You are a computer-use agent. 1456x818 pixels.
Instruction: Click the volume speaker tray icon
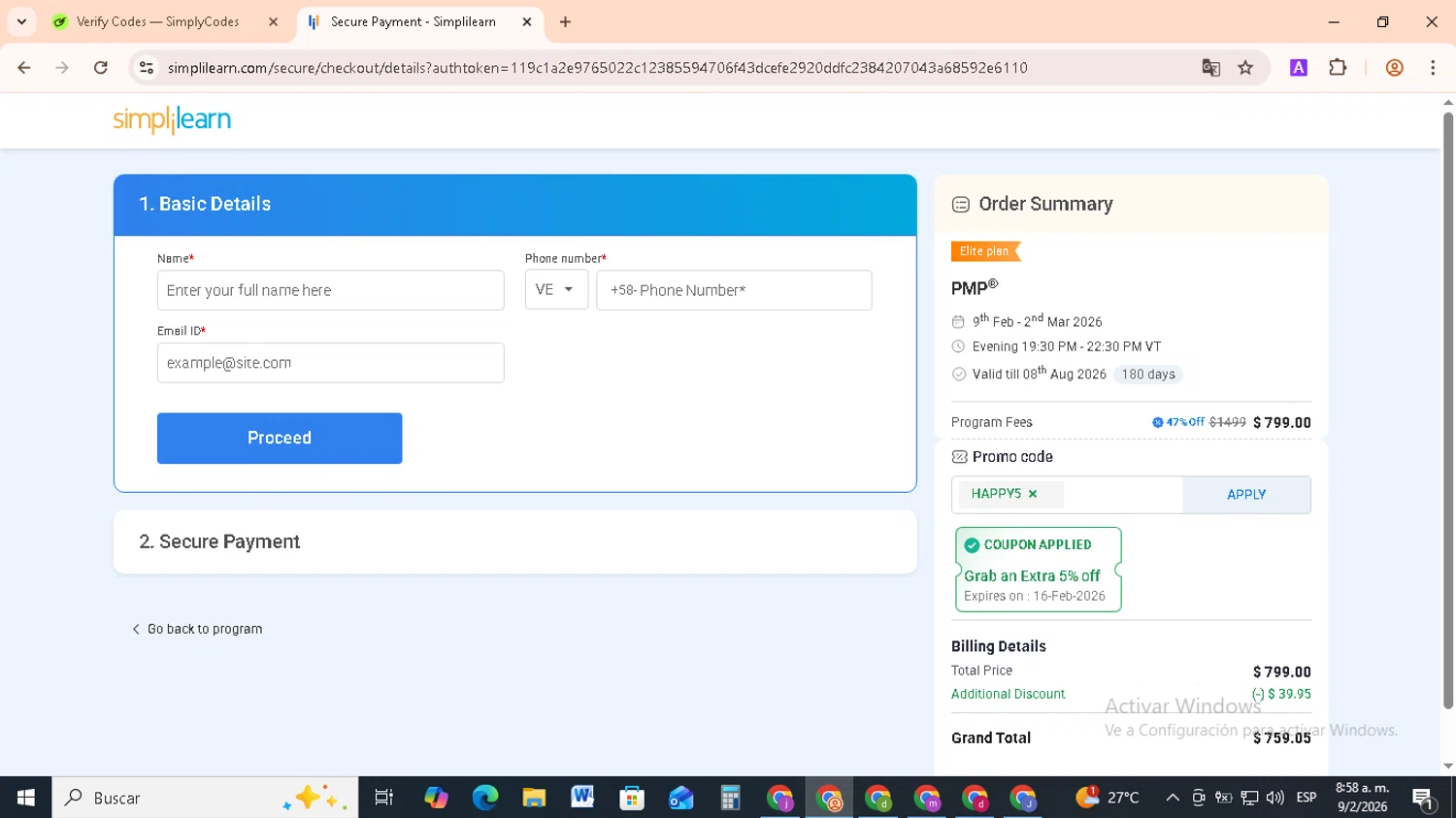(x=1274, y=798)
